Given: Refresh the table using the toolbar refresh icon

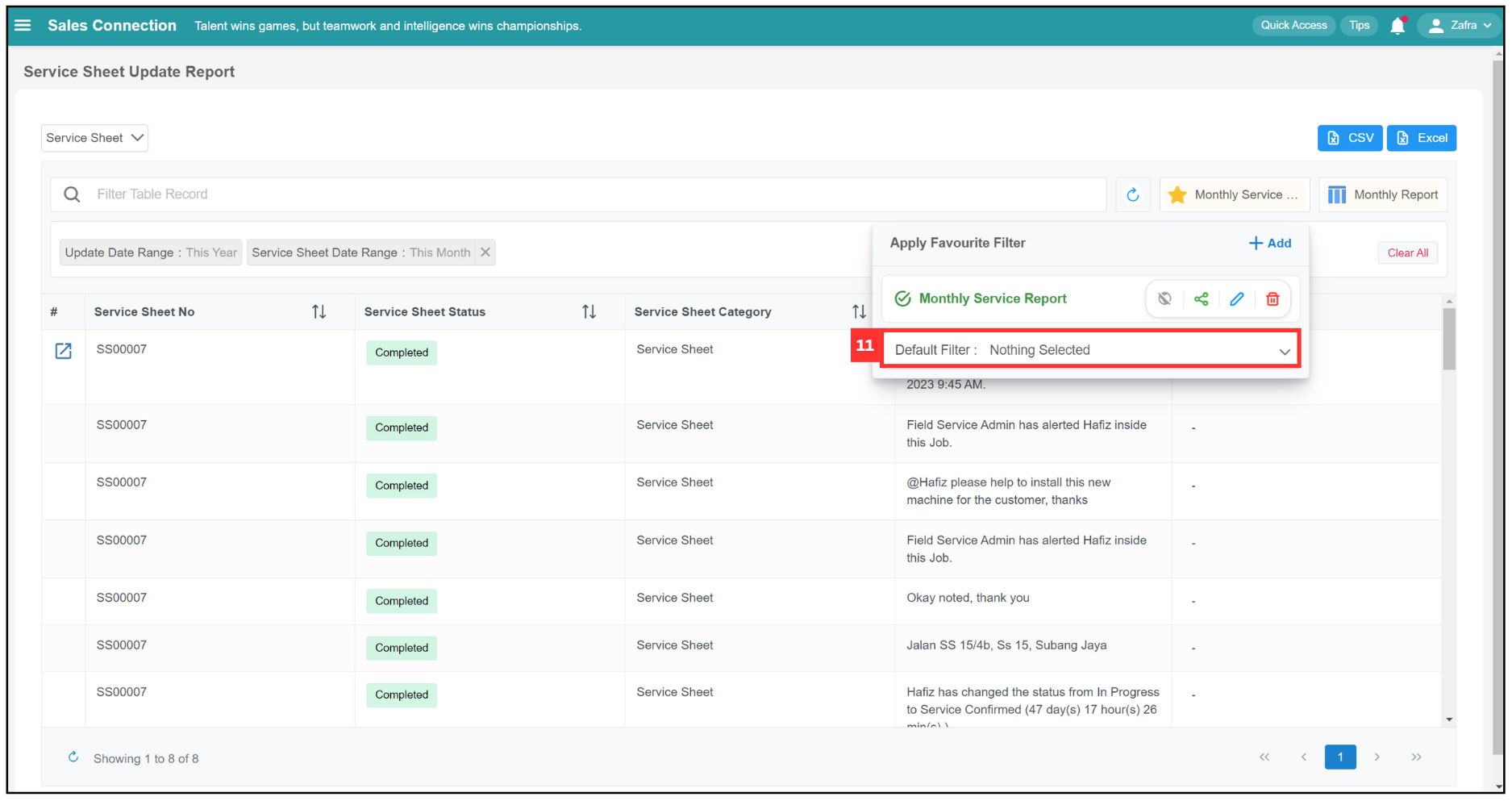Looking at the screenshot, I should [x=1132, y=194].
